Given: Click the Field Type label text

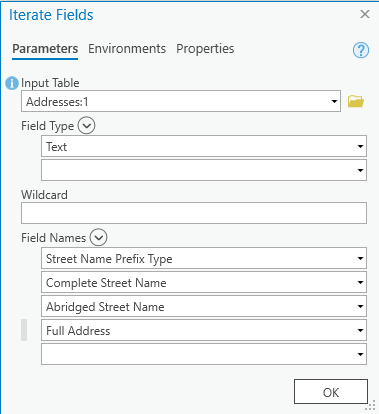Looking at the screenshot, I should (48, 126).
